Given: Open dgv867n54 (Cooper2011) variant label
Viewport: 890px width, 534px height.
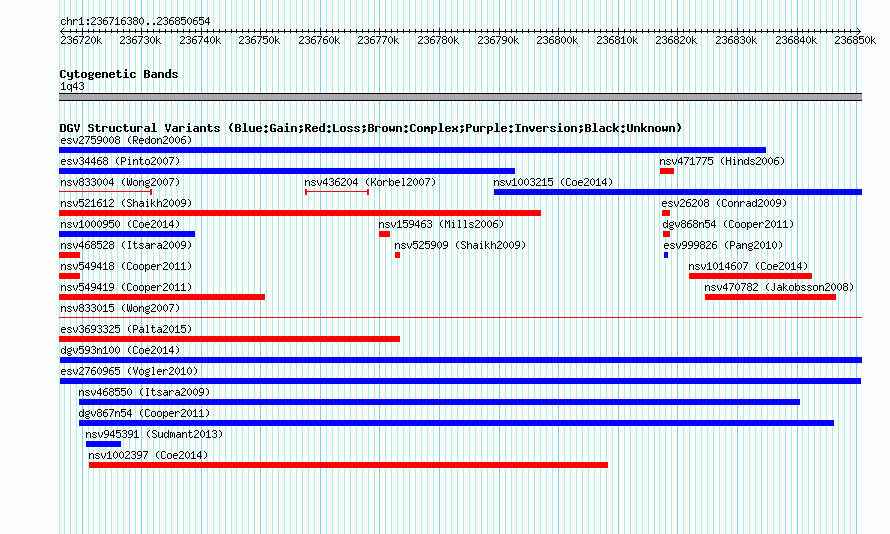Looking at the screenshot, I should (x=144, y=413).
